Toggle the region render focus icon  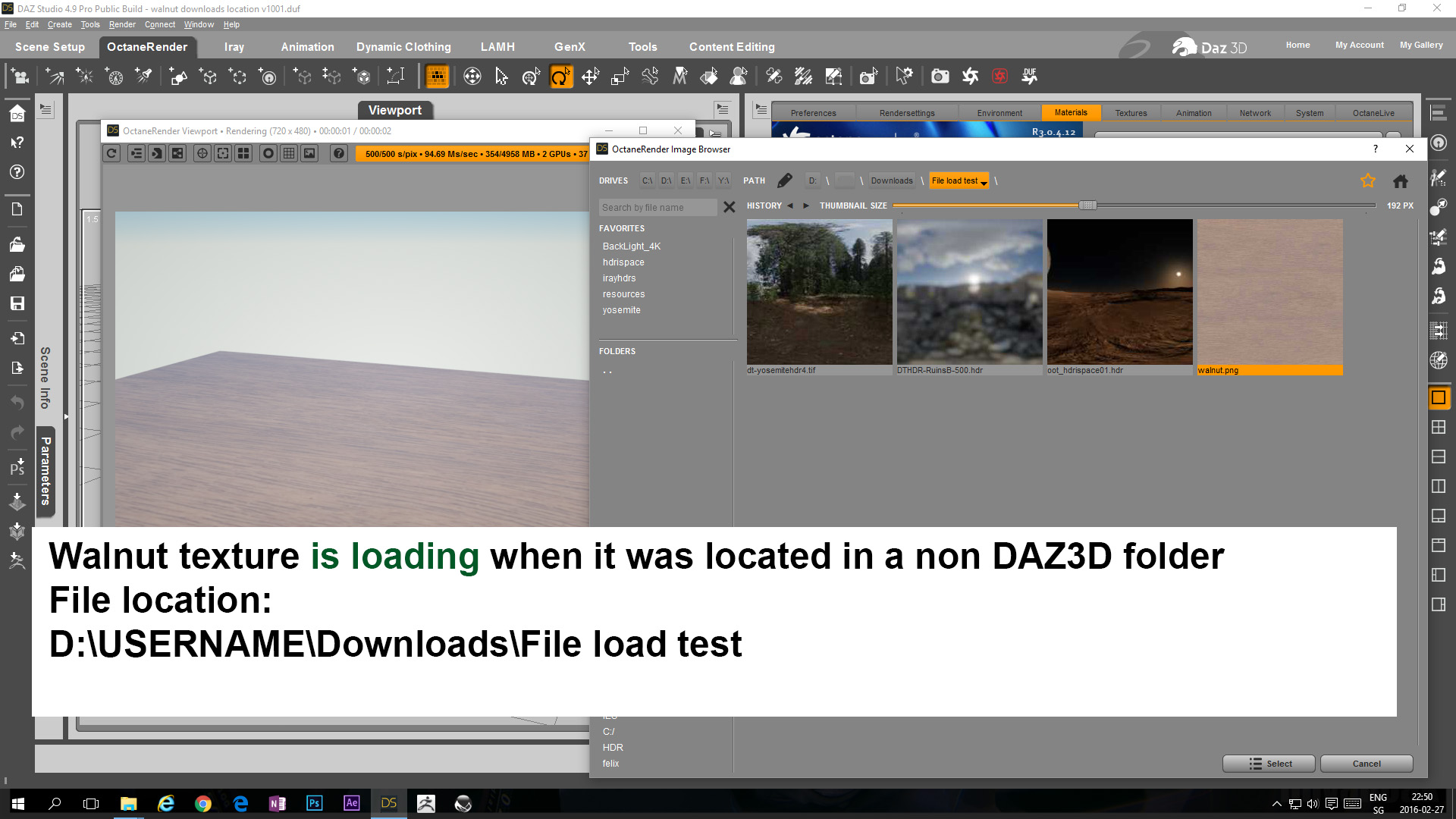222,154
